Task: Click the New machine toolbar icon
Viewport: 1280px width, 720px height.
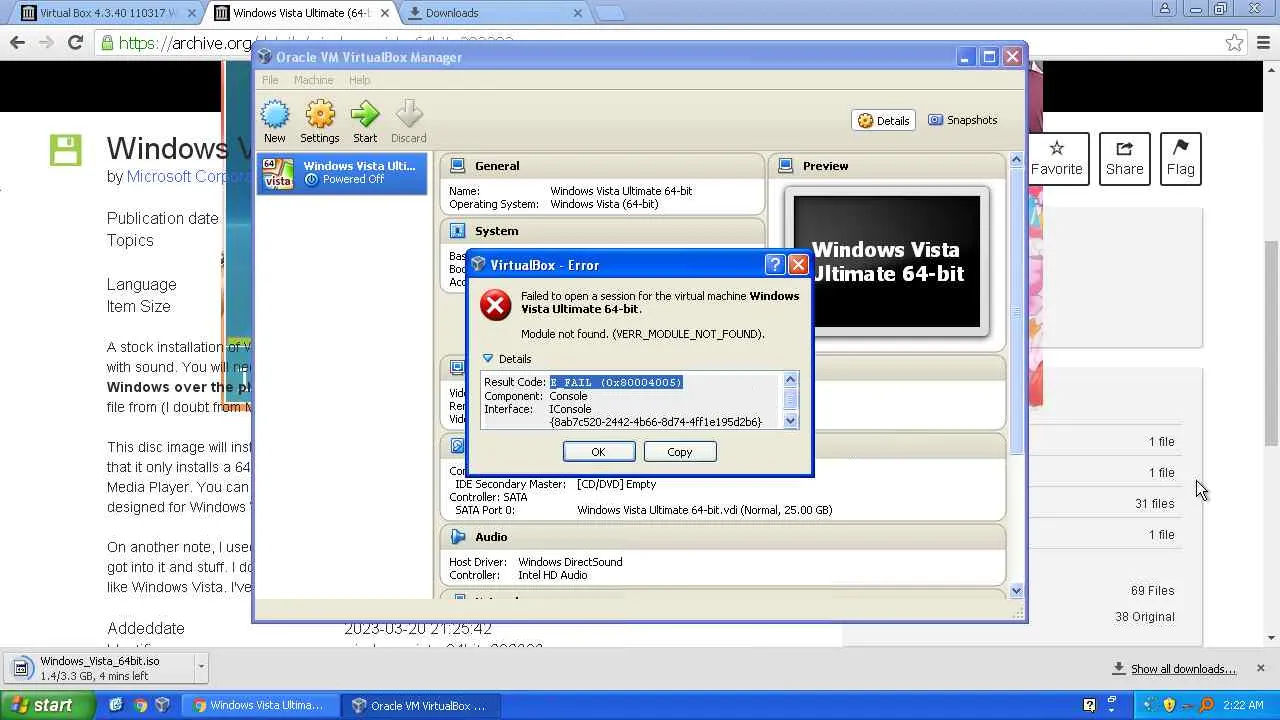Action: coord(274,115)
